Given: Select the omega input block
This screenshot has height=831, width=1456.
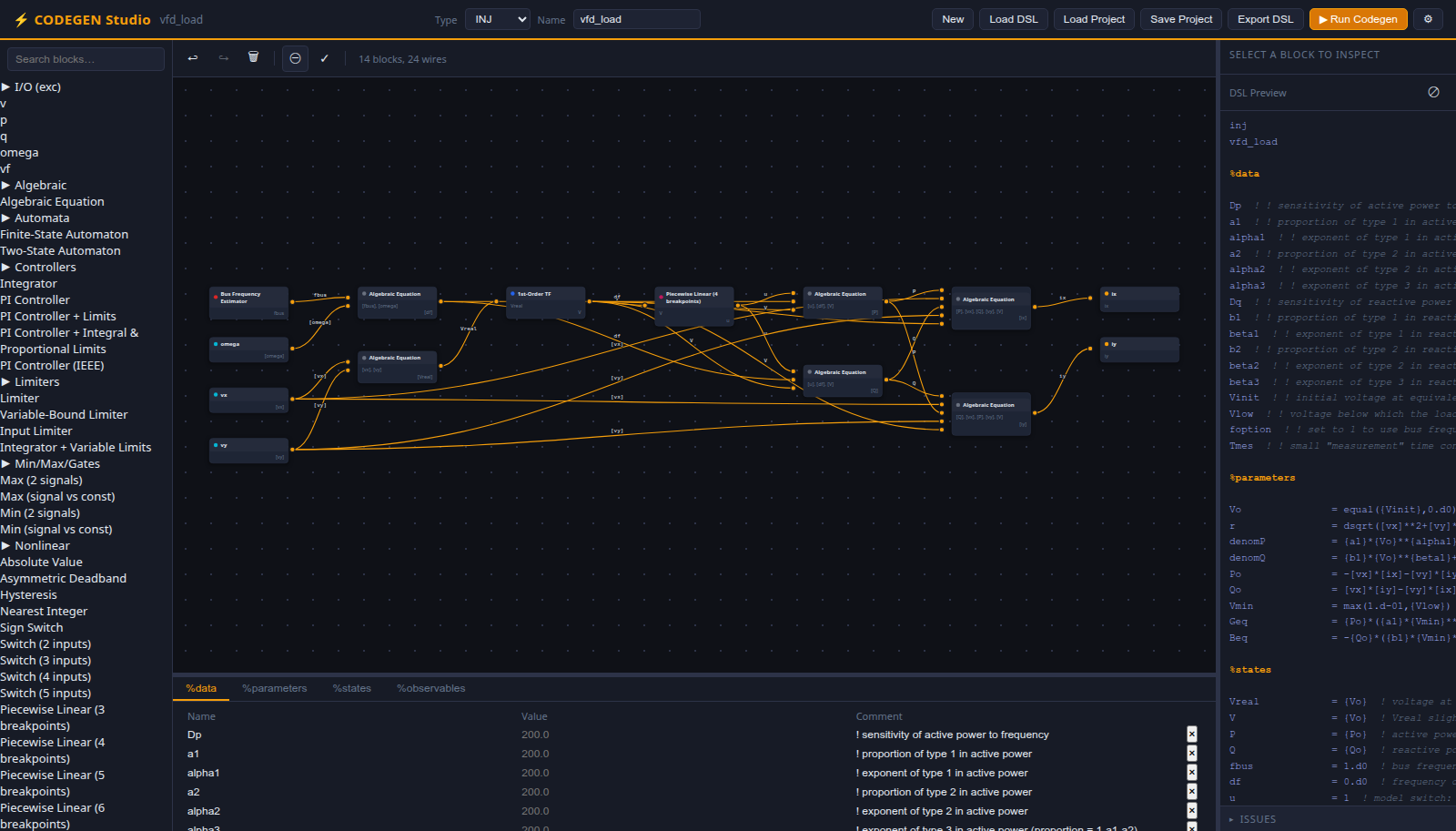Looking at the screenshot, I should click(248, 350).
